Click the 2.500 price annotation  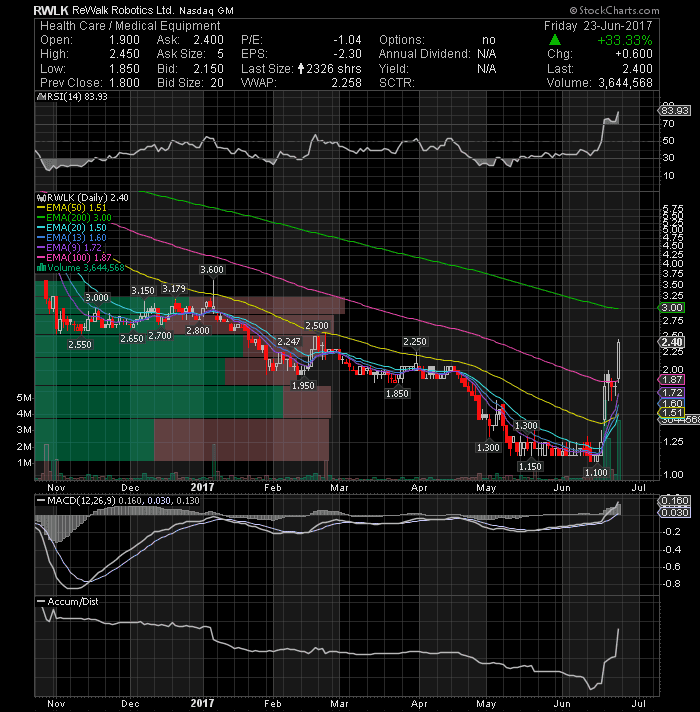(316, 326)
